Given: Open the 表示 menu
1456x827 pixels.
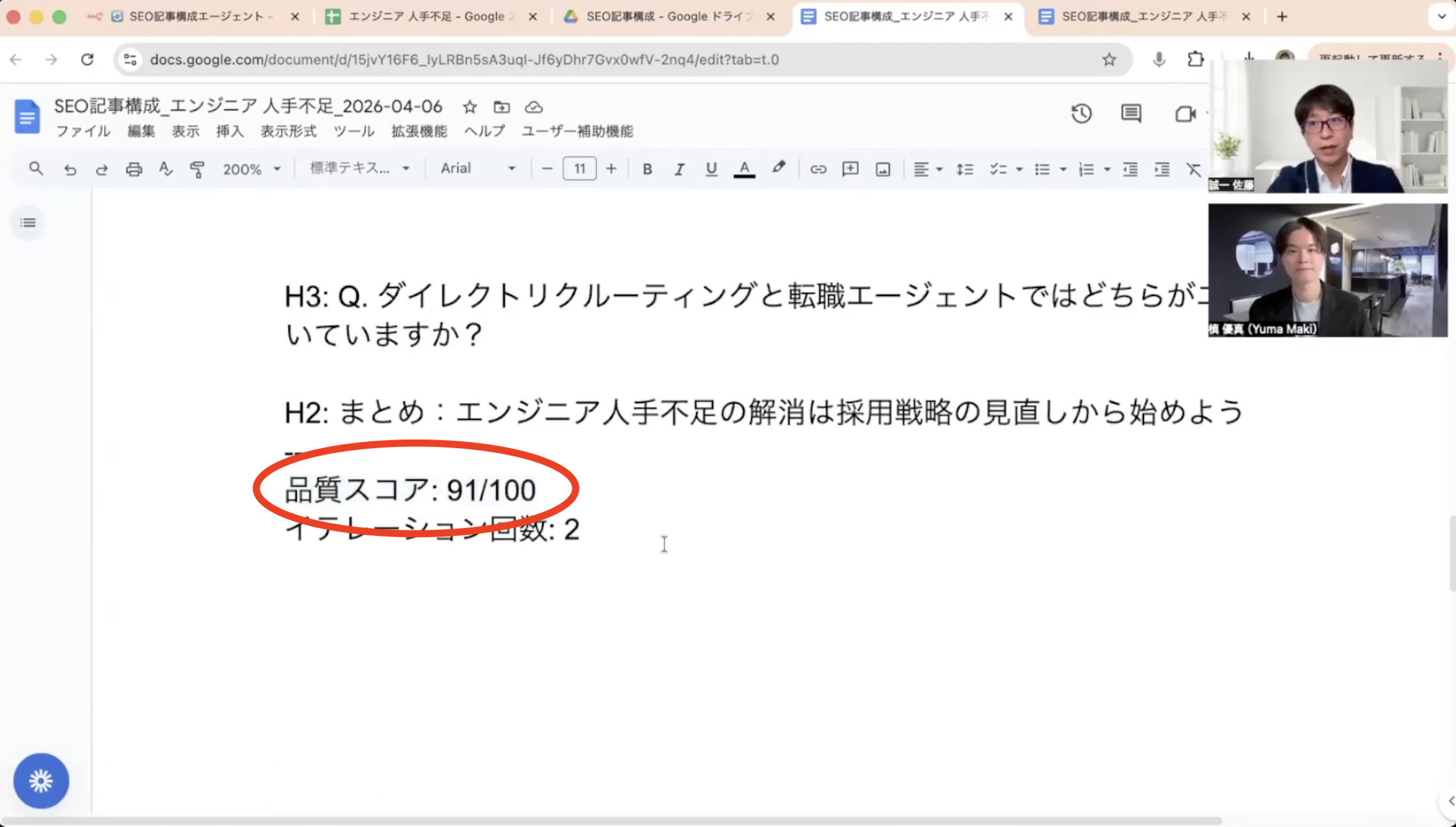Looking at the screenshot, I should (x=185, y=131).
